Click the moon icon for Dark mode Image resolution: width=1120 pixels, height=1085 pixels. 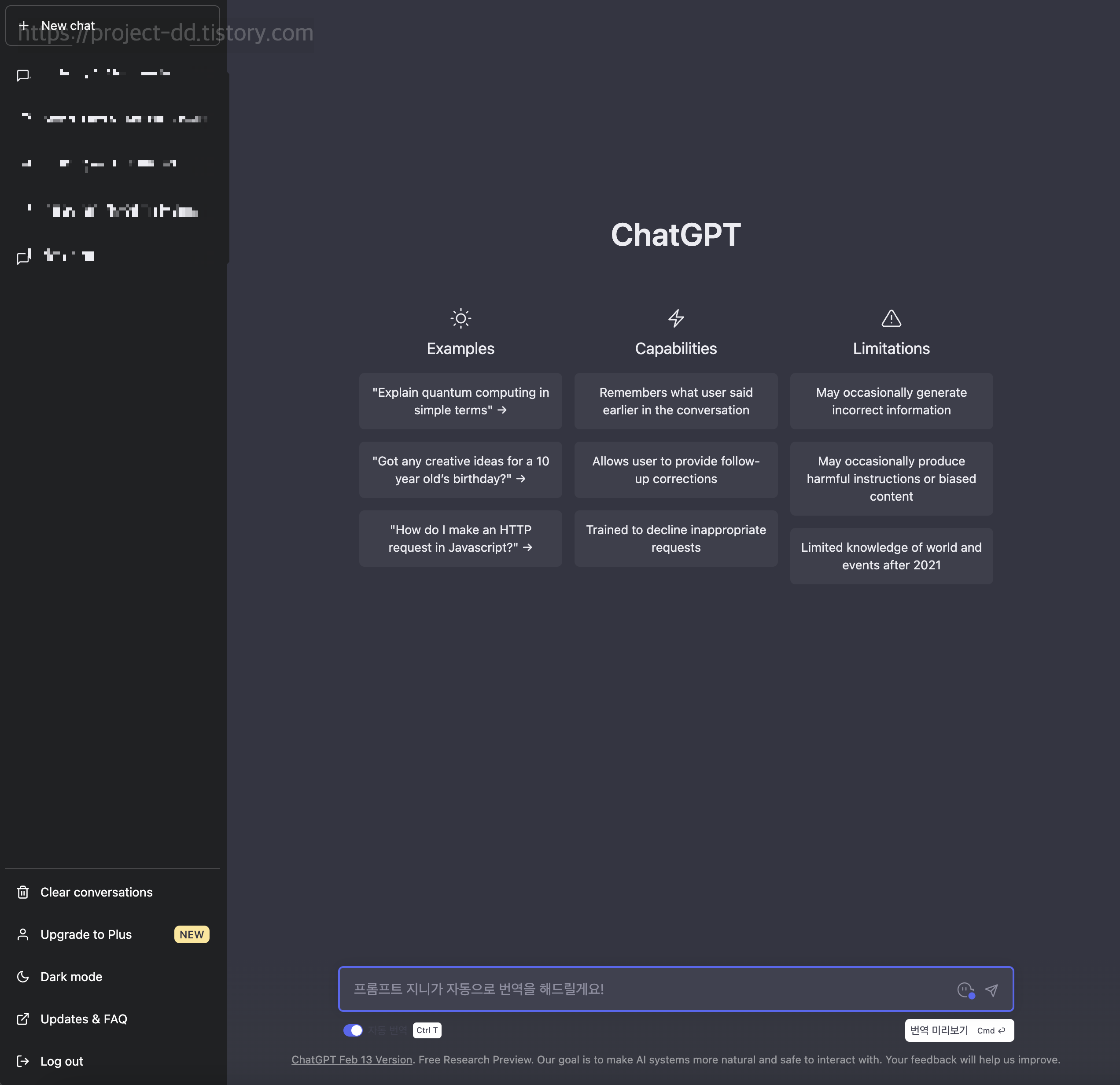tap(23, 976)
